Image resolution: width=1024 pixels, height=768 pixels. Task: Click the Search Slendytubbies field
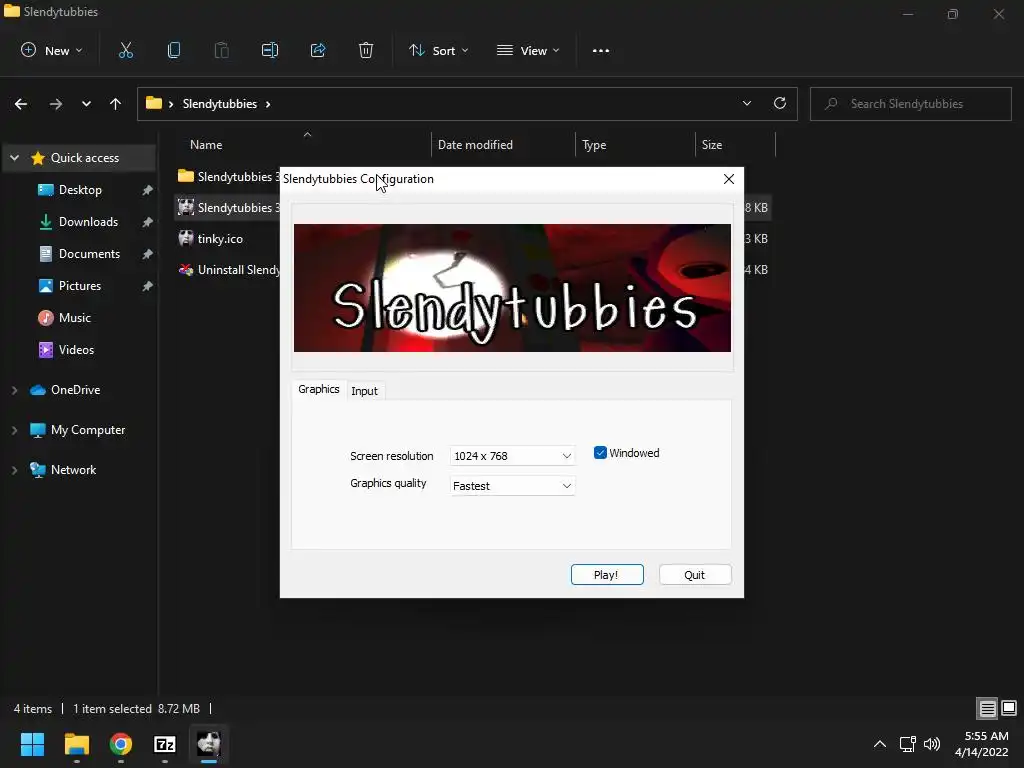click(910, 104)
